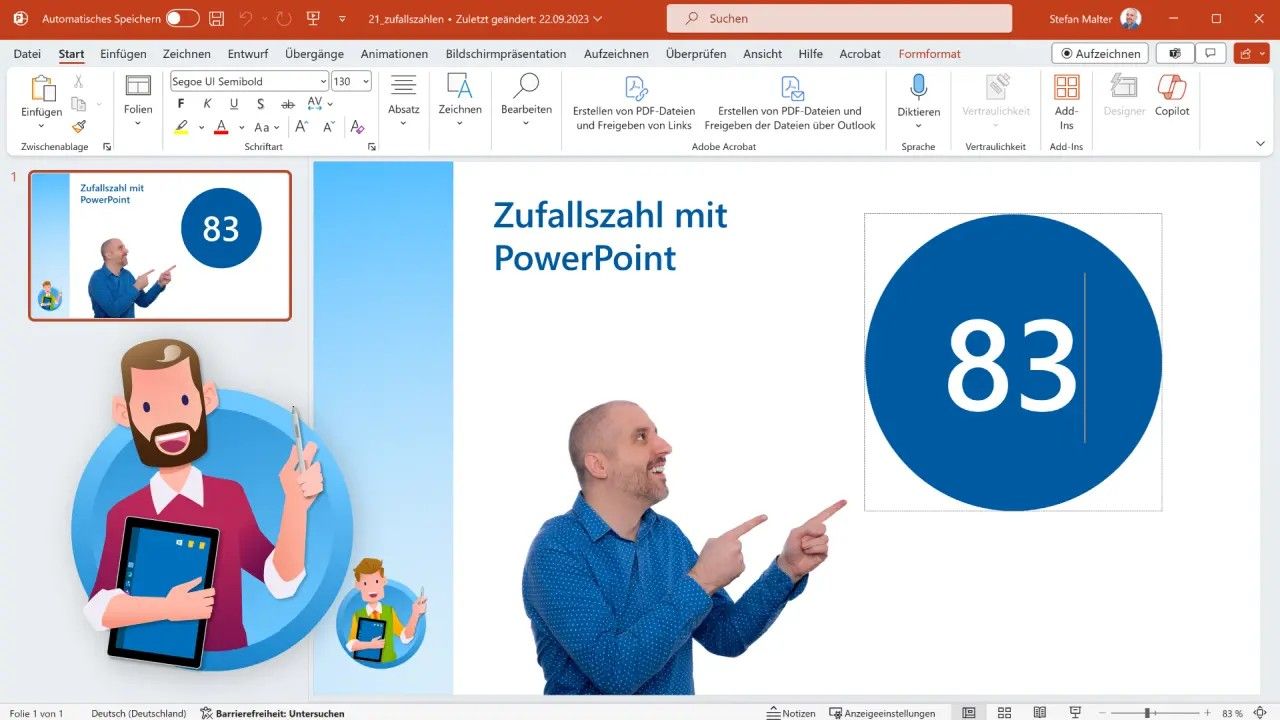Click the Aufzeichnen button
The height and width of the screenshot is (720, 1280).
(x=1100, y=54)
